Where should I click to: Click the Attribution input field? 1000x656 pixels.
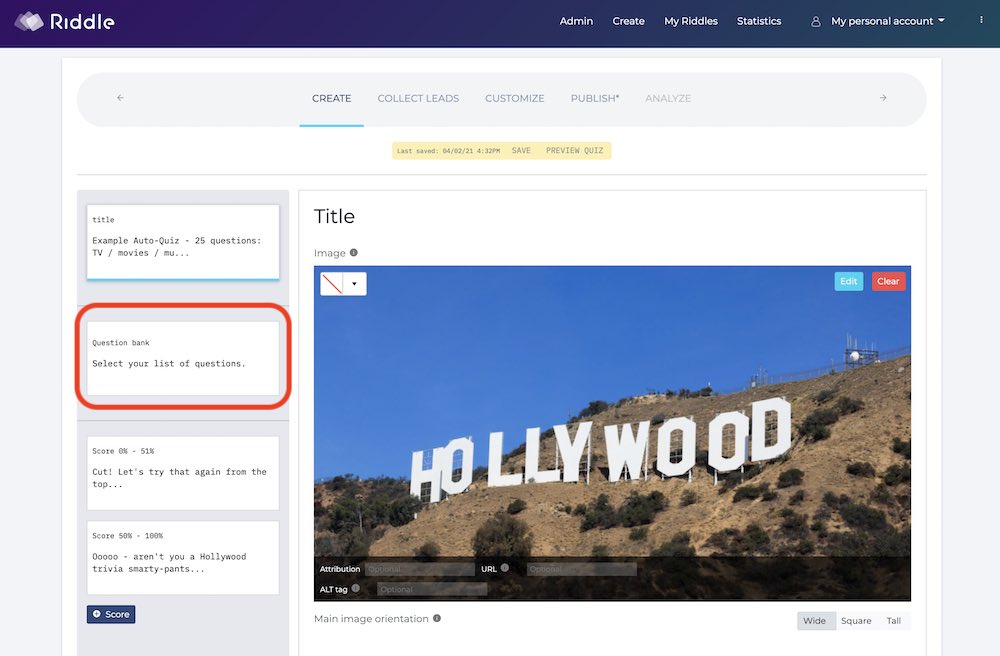tap(420, 569)
